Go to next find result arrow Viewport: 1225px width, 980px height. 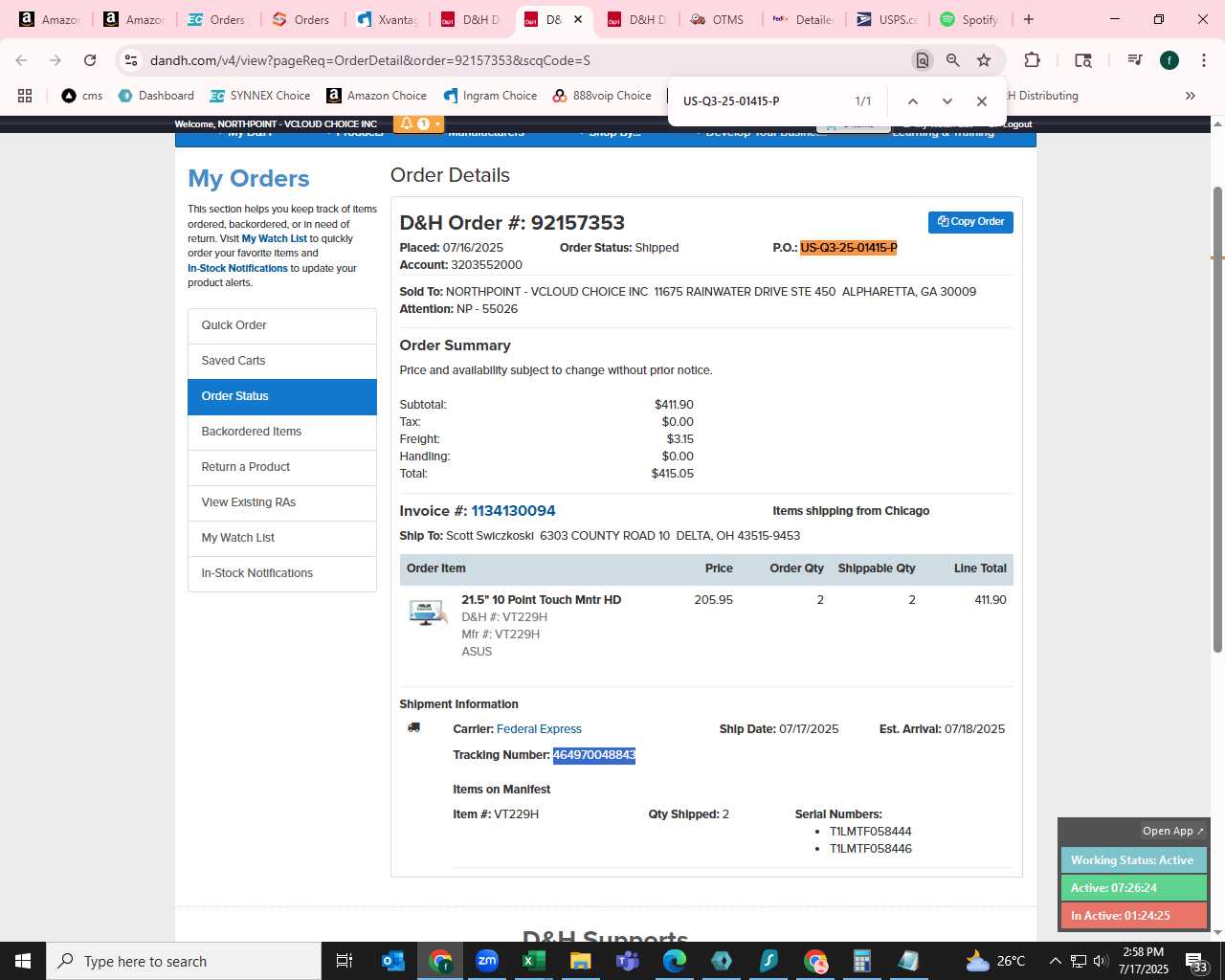[947, 101]
